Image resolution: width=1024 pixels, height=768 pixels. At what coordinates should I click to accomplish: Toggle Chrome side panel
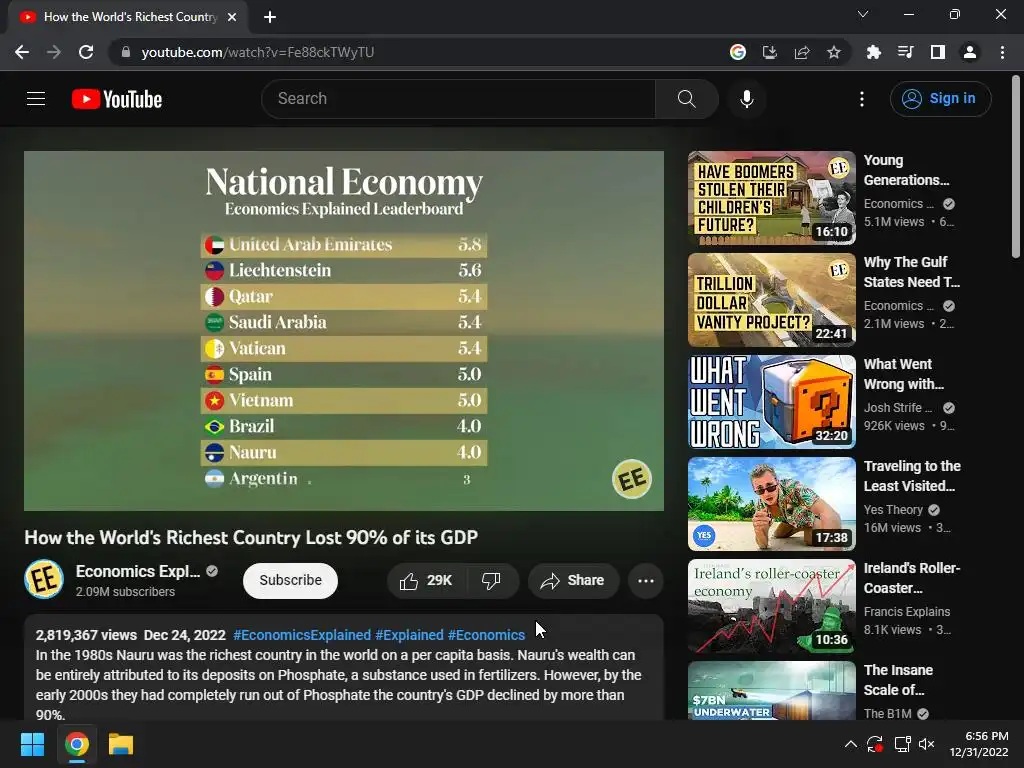pos(938,52)
